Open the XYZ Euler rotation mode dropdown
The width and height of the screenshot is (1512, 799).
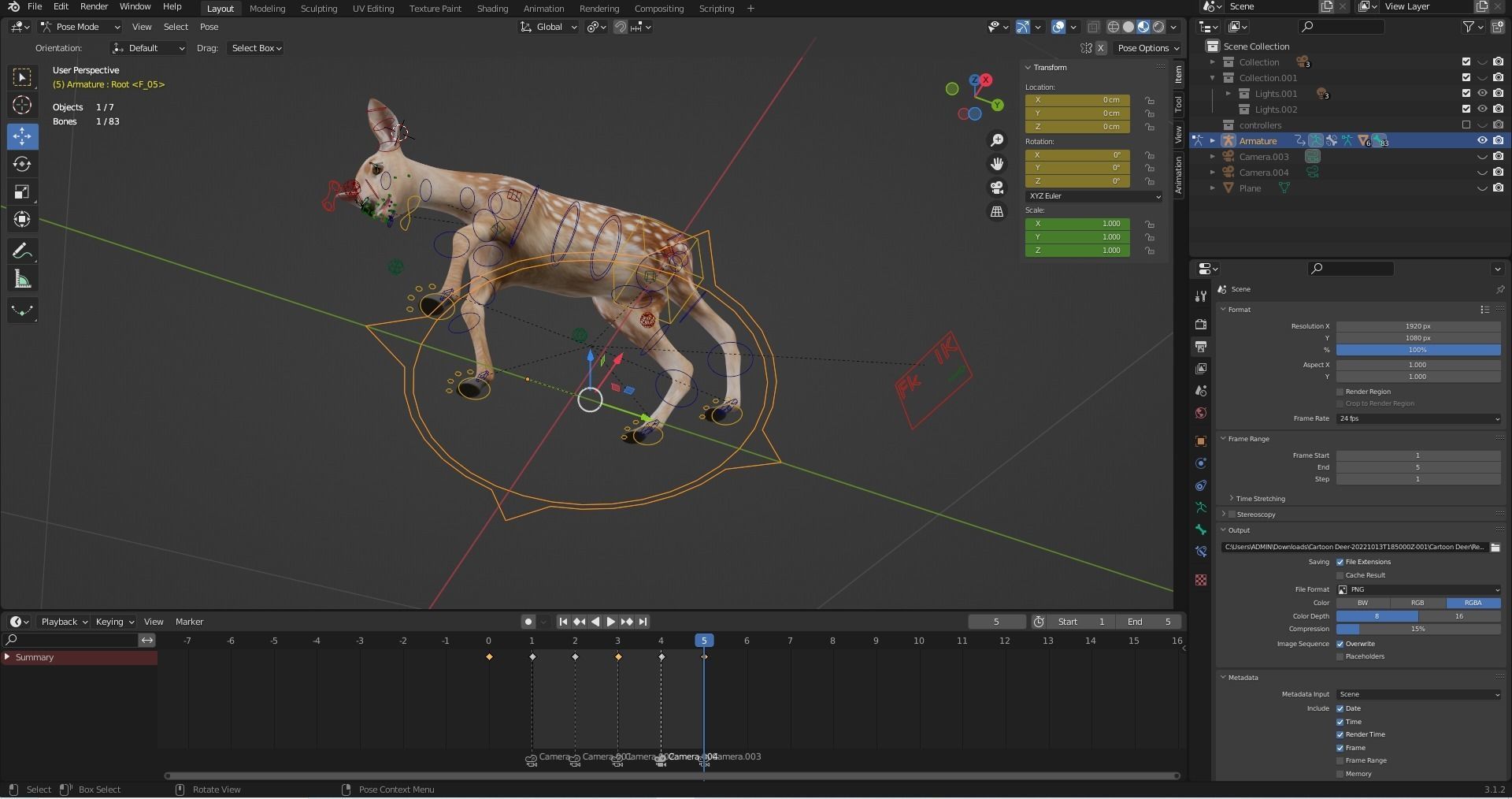point(1094,196)
